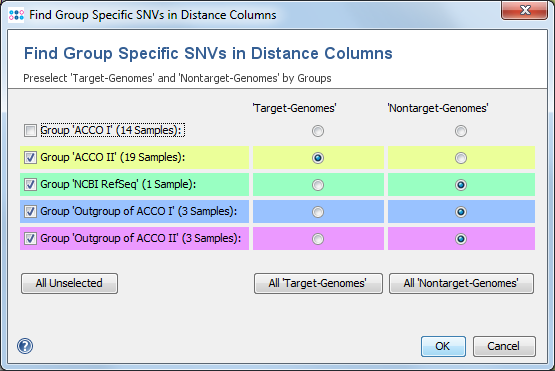This screenshot has height=371, width=555.
Task: Toggle the 'Outgroup of ACCO I' checkbox
Action: click(x=30, y=211)
